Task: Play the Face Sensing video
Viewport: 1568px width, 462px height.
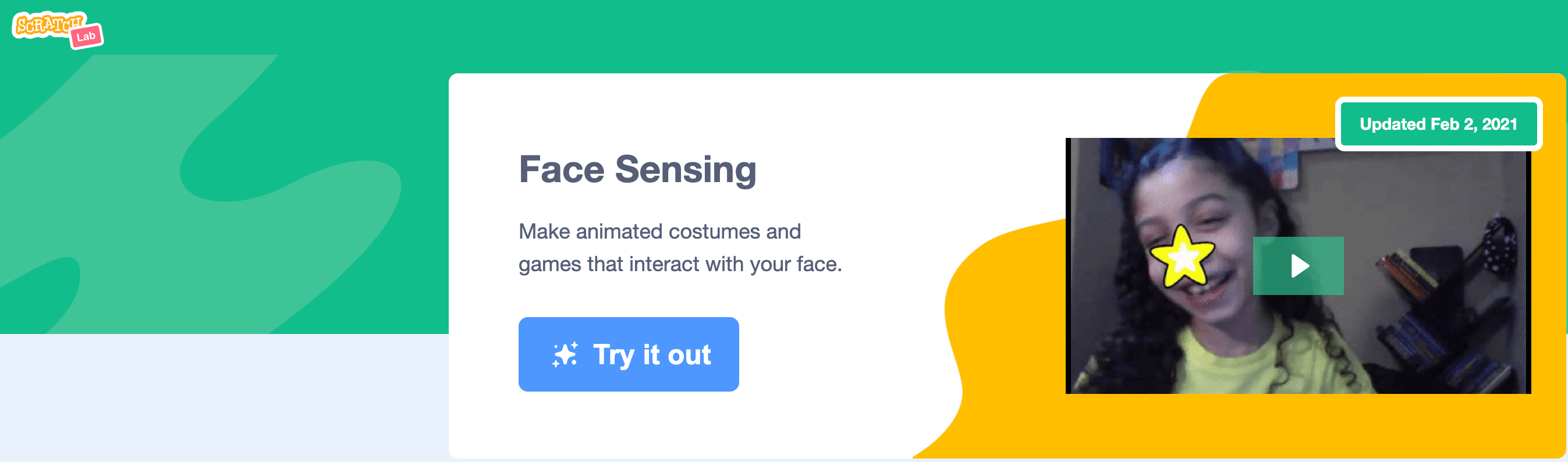Action: pyautogui.click(x=1298, y=266)
